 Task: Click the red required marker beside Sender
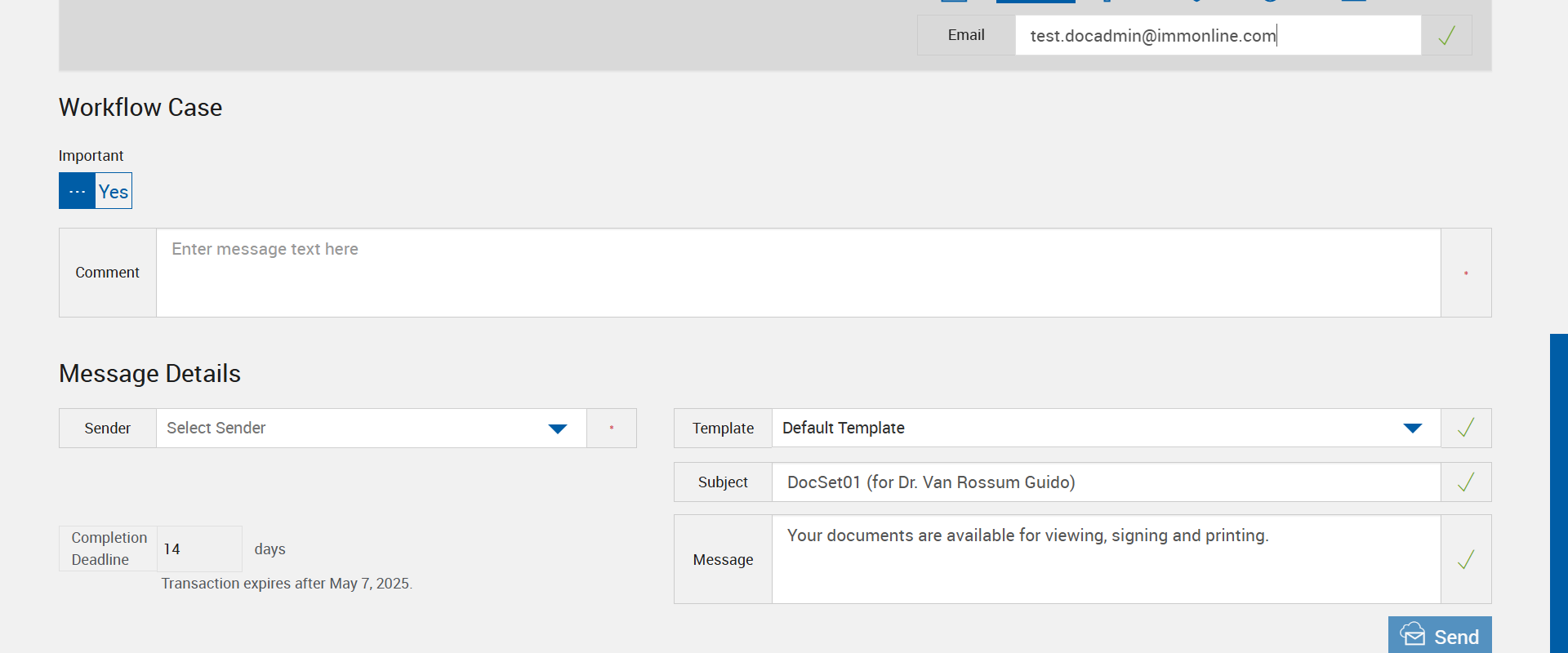point(612,428)
